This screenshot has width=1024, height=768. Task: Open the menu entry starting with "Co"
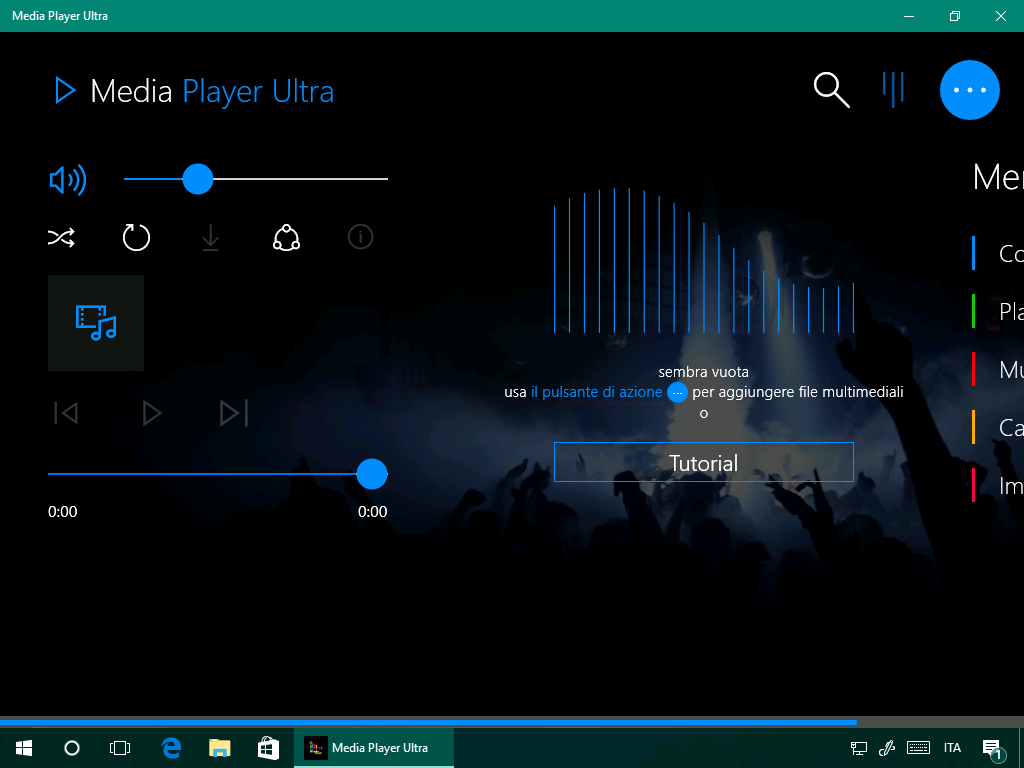coord(998,253)
